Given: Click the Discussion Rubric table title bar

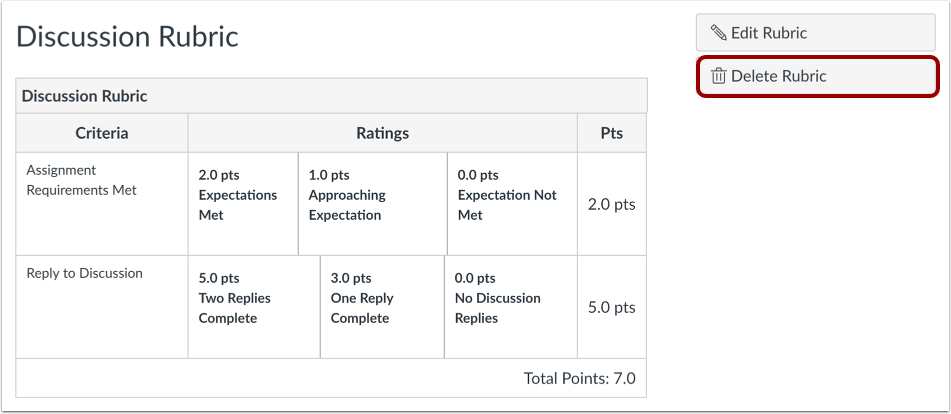Looking at the screenshot, I should [x=331, y=96].
